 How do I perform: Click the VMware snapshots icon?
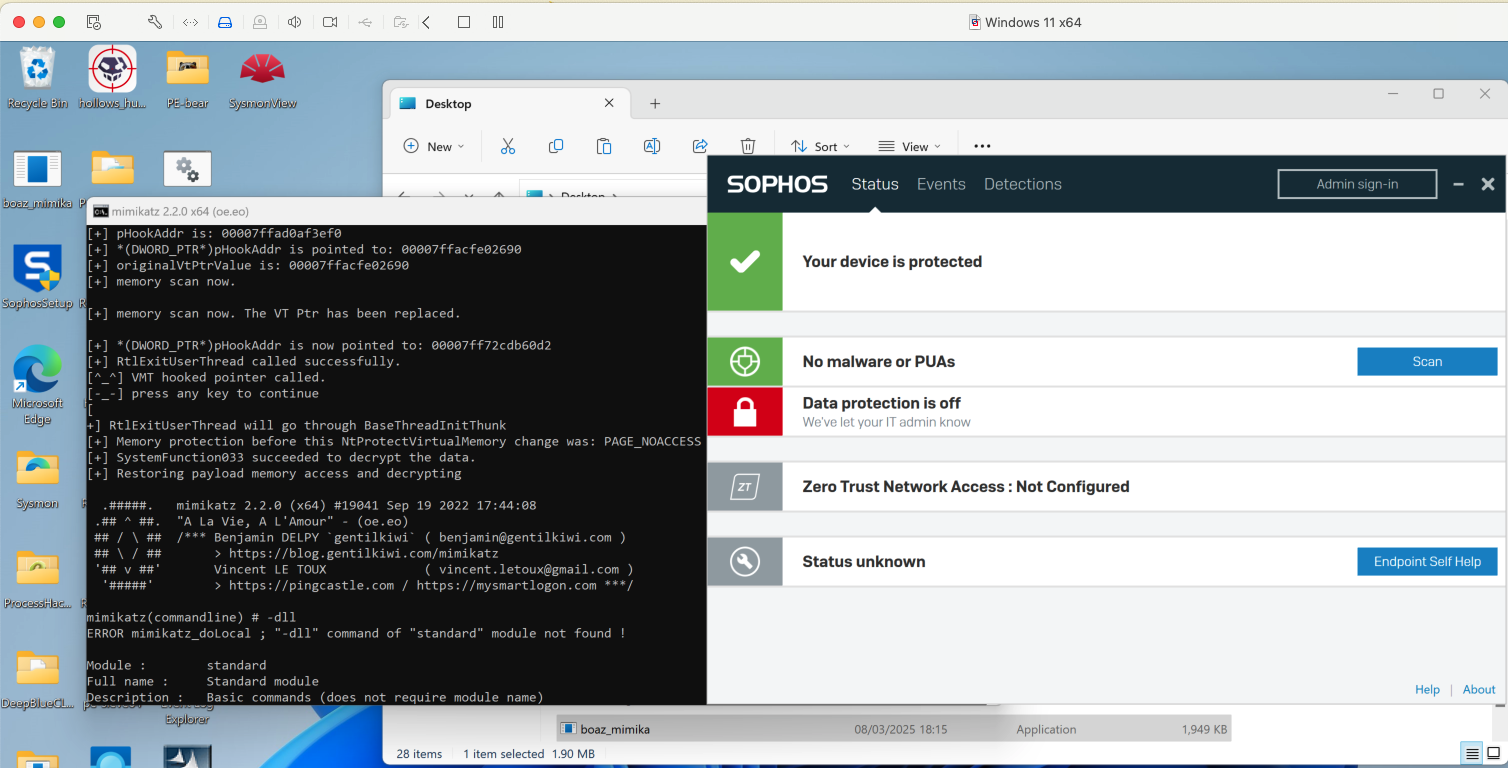[x=93, y=22]
